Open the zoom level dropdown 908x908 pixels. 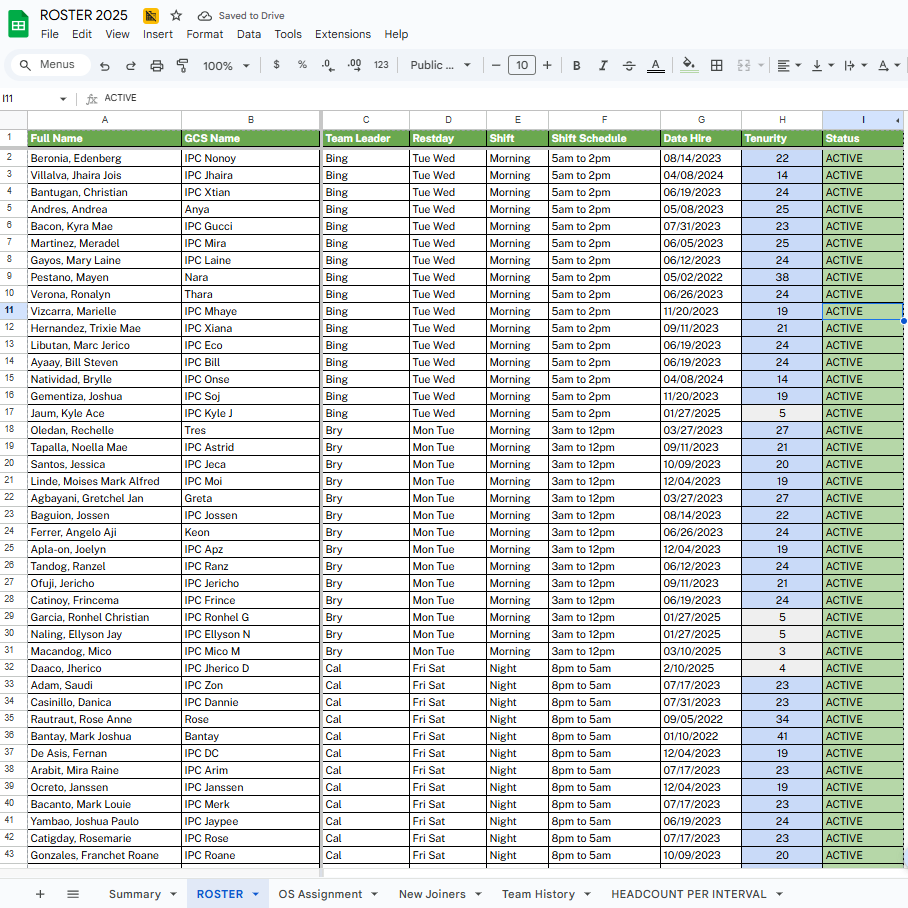(226, 66)
